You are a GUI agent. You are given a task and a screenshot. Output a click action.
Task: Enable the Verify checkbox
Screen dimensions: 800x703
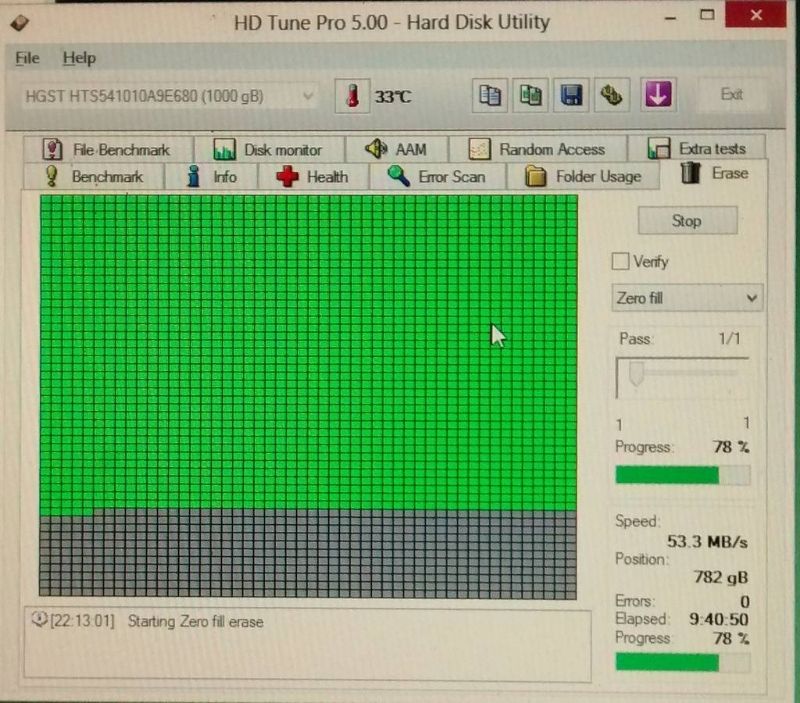[x=620, y=261]
